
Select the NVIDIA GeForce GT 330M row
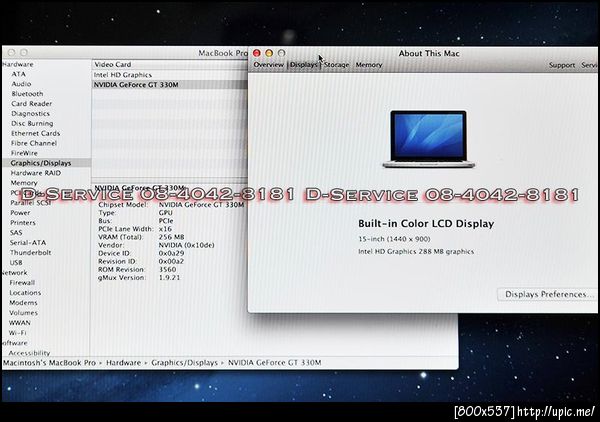point(170,85)
